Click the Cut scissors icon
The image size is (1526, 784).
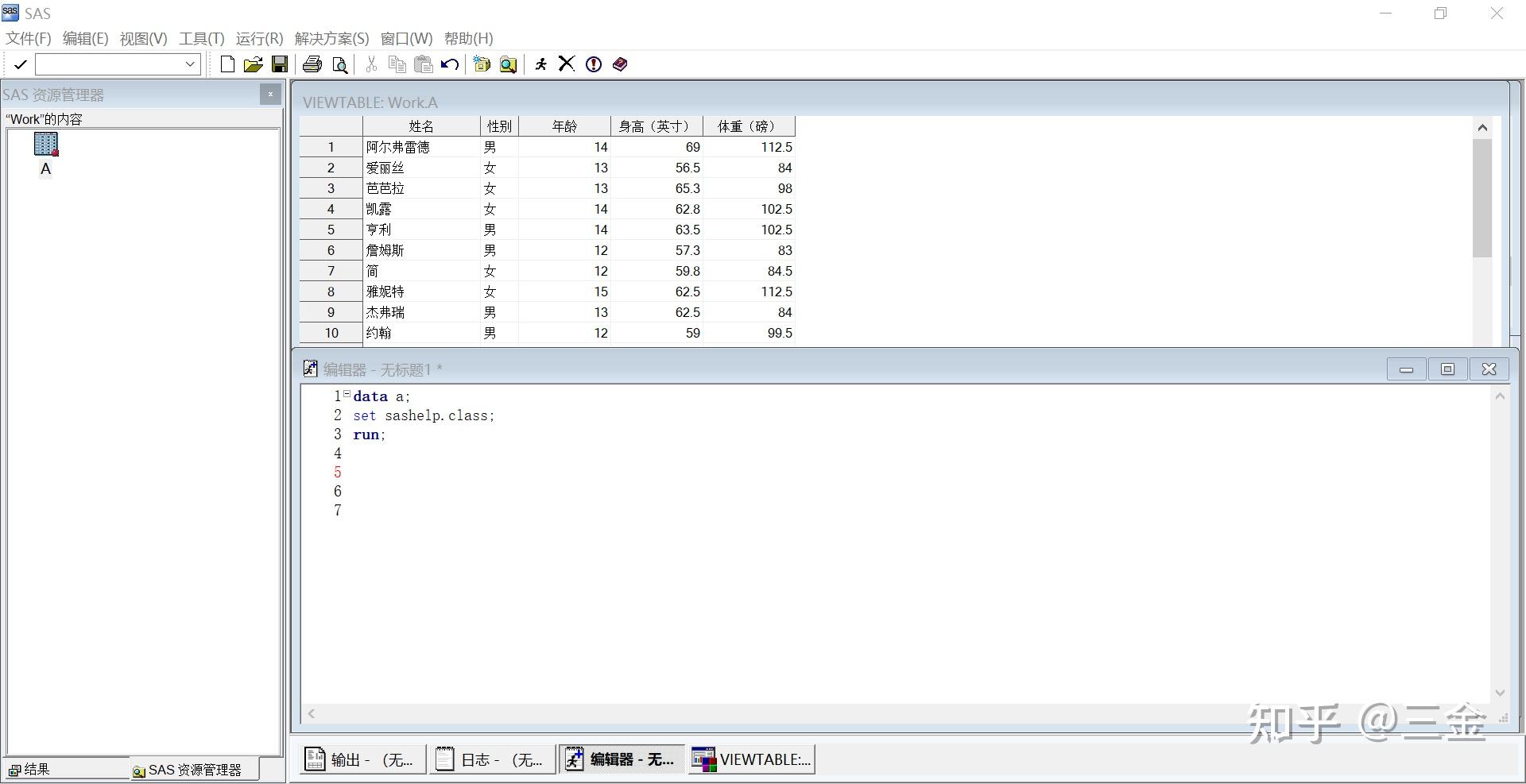pos(371,64)
